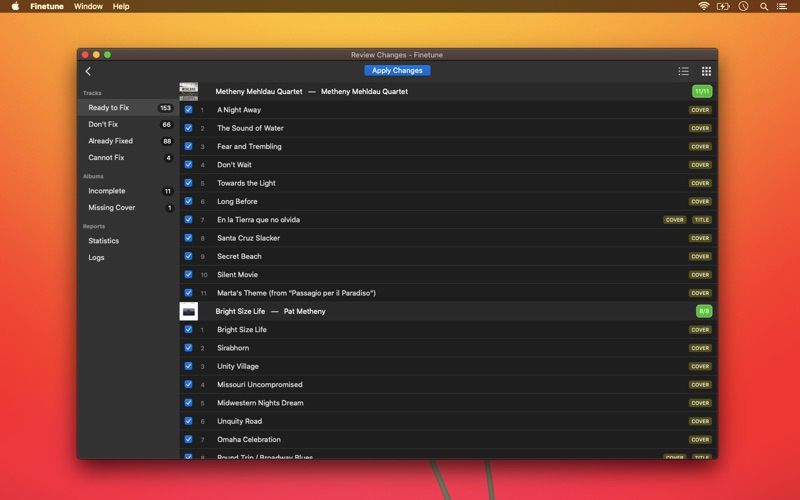Click Apply Changes button

pos(397,70)
